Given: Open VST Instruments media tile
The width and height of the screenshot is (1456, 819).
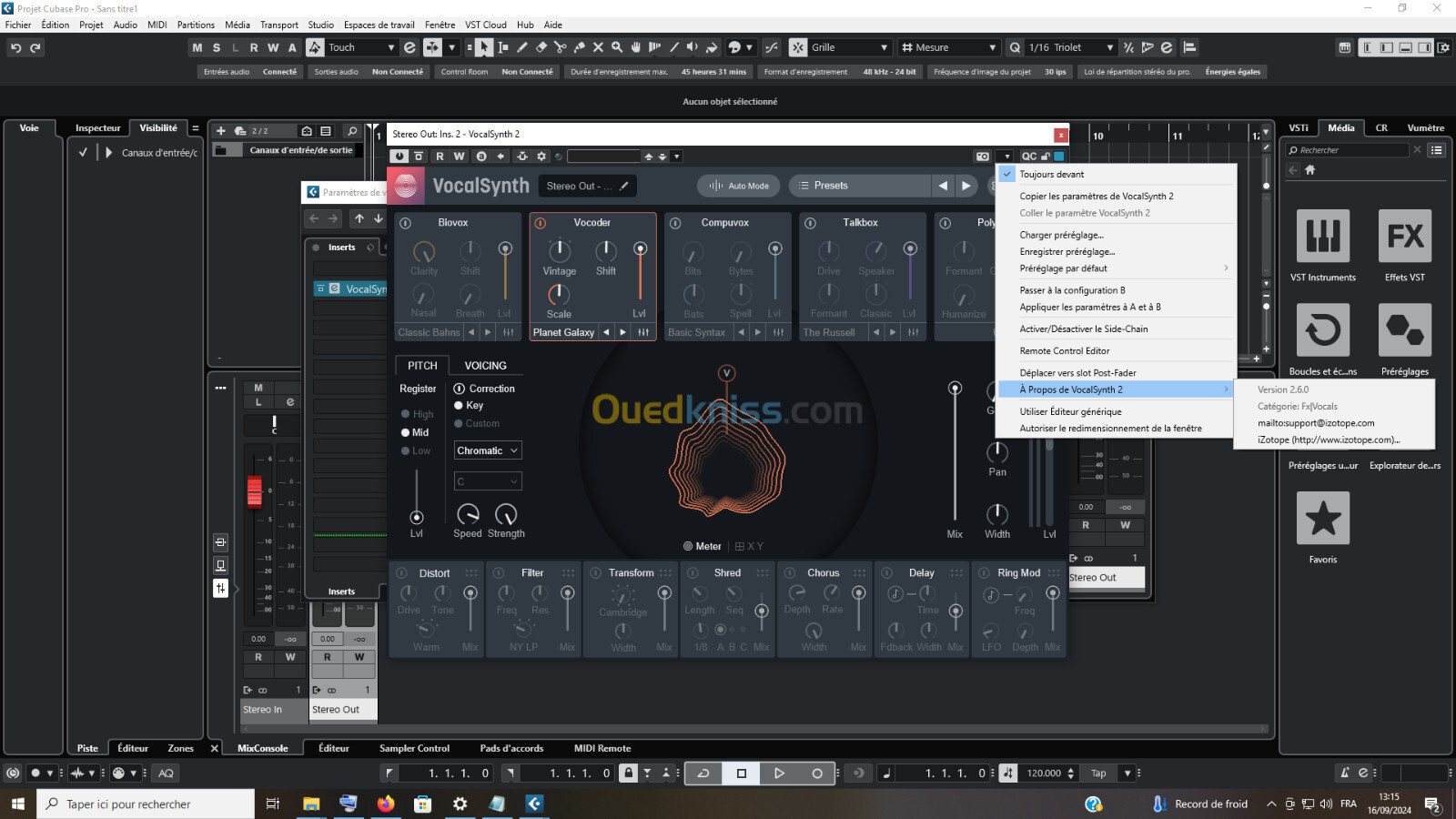Looking at the screenshot, I should click(x=1323, y=237).
